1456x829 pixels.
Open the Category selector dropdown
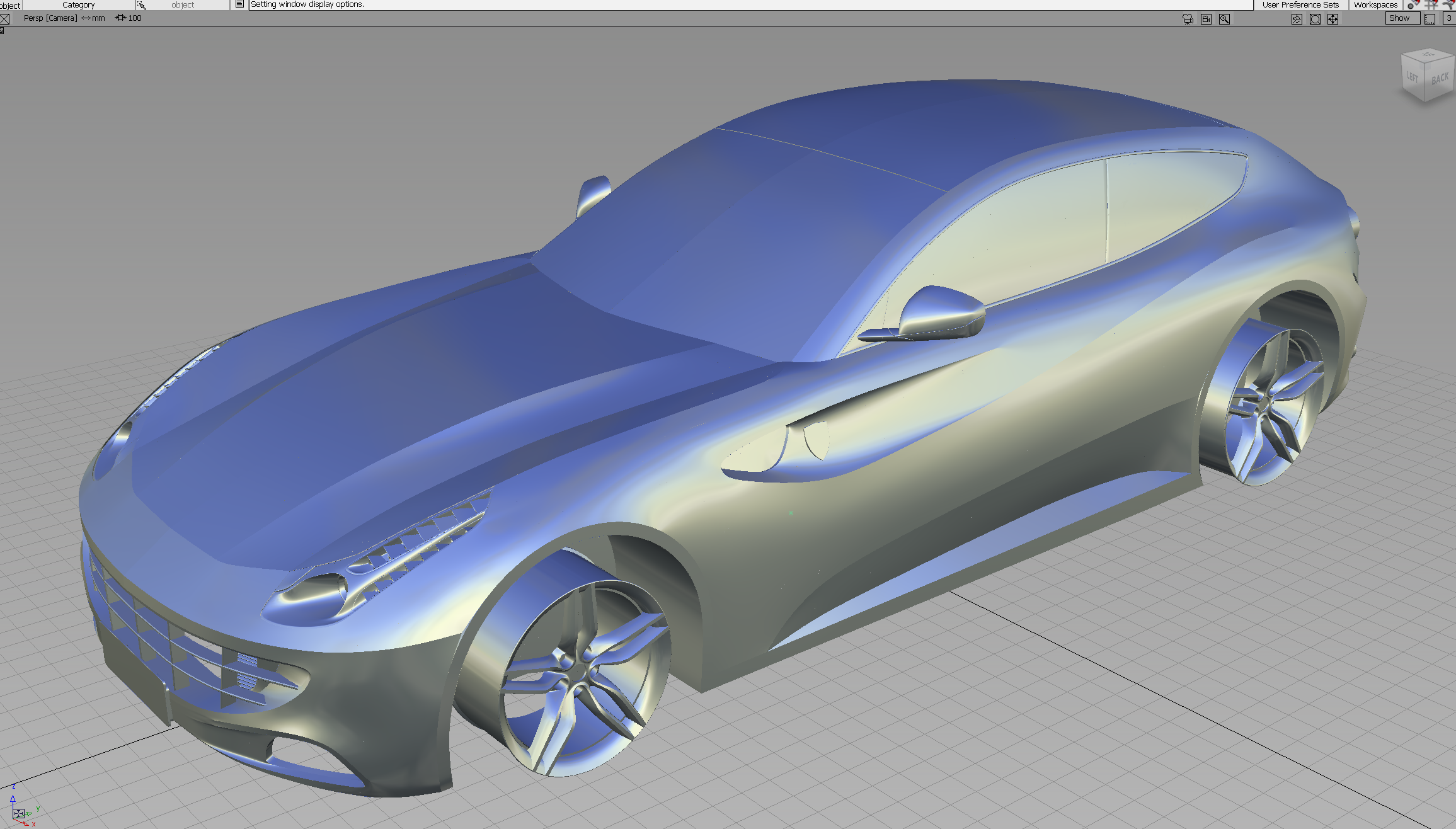(79, 4)
